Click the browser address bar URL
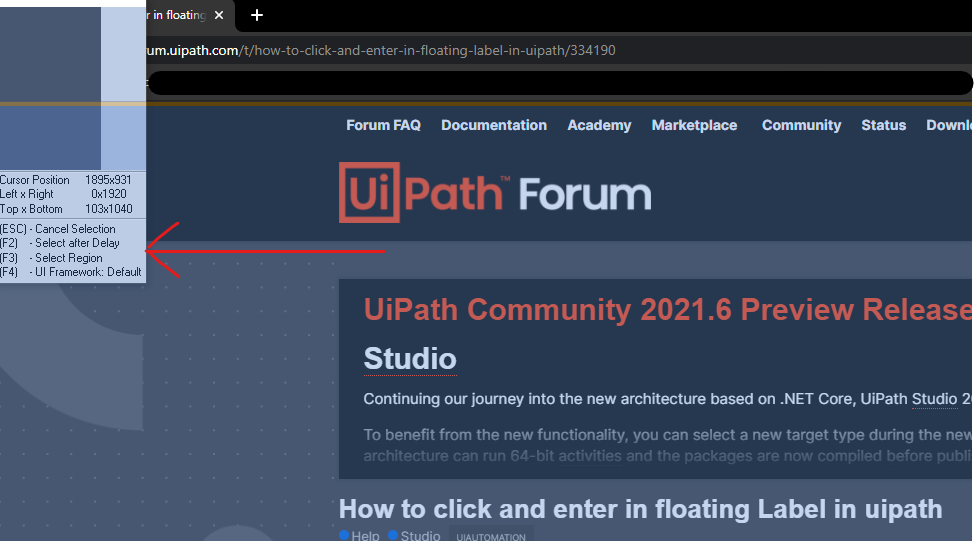 (x=381, y=50)
